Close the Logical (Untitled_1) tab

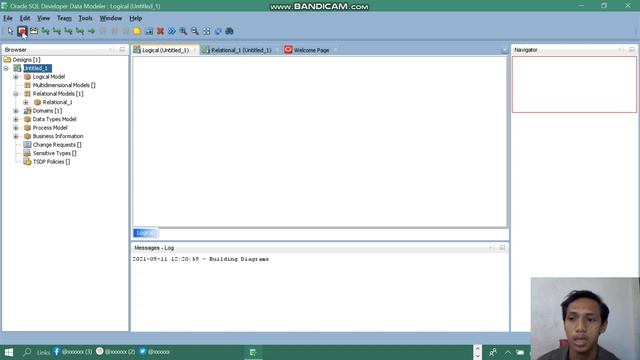pos(194,50)
